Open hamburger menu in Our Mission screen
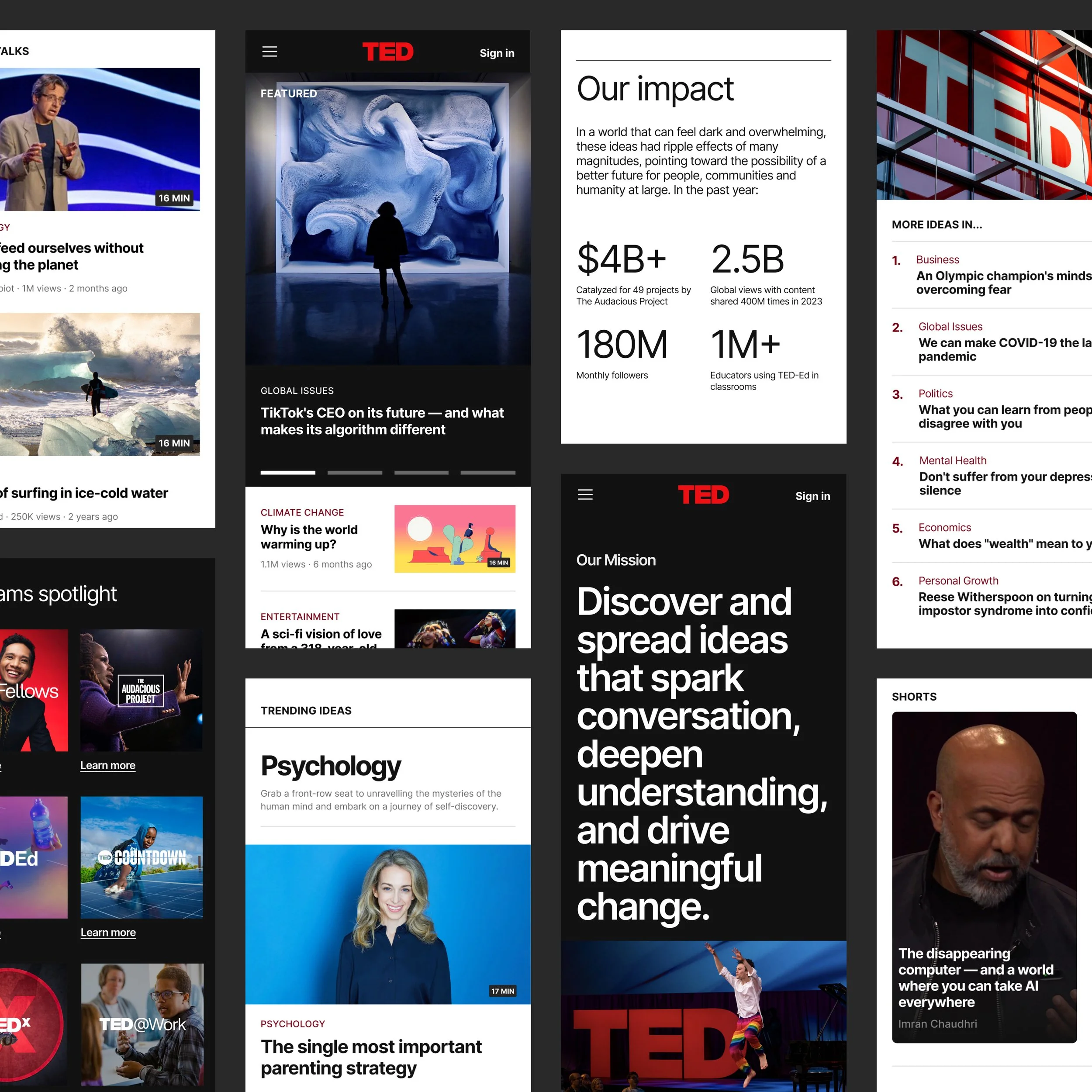The height and width of the screenshot is (1092, 1092). [585, 494]
